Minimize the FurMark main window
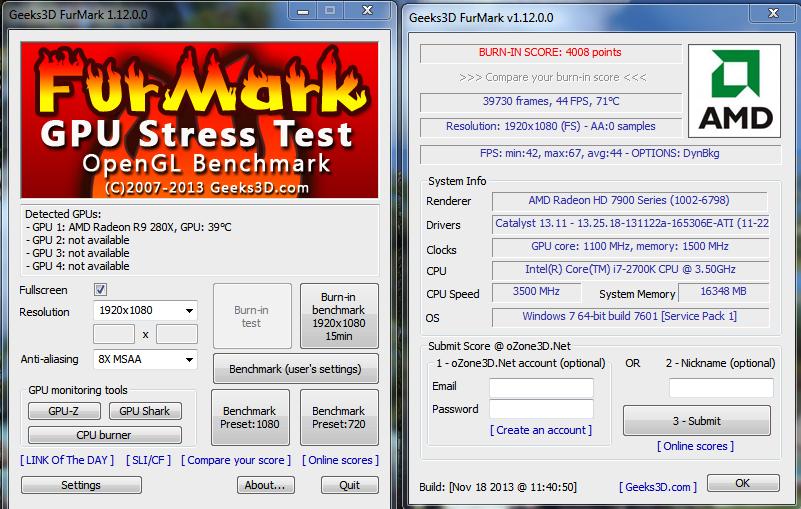 click(x=303, y=11)
